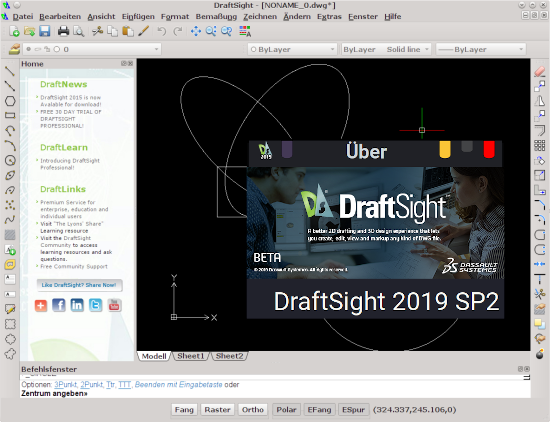Select the Polygon tool
Image resolution: width=550 pixels, height=422 pixels.
point(10,101)
